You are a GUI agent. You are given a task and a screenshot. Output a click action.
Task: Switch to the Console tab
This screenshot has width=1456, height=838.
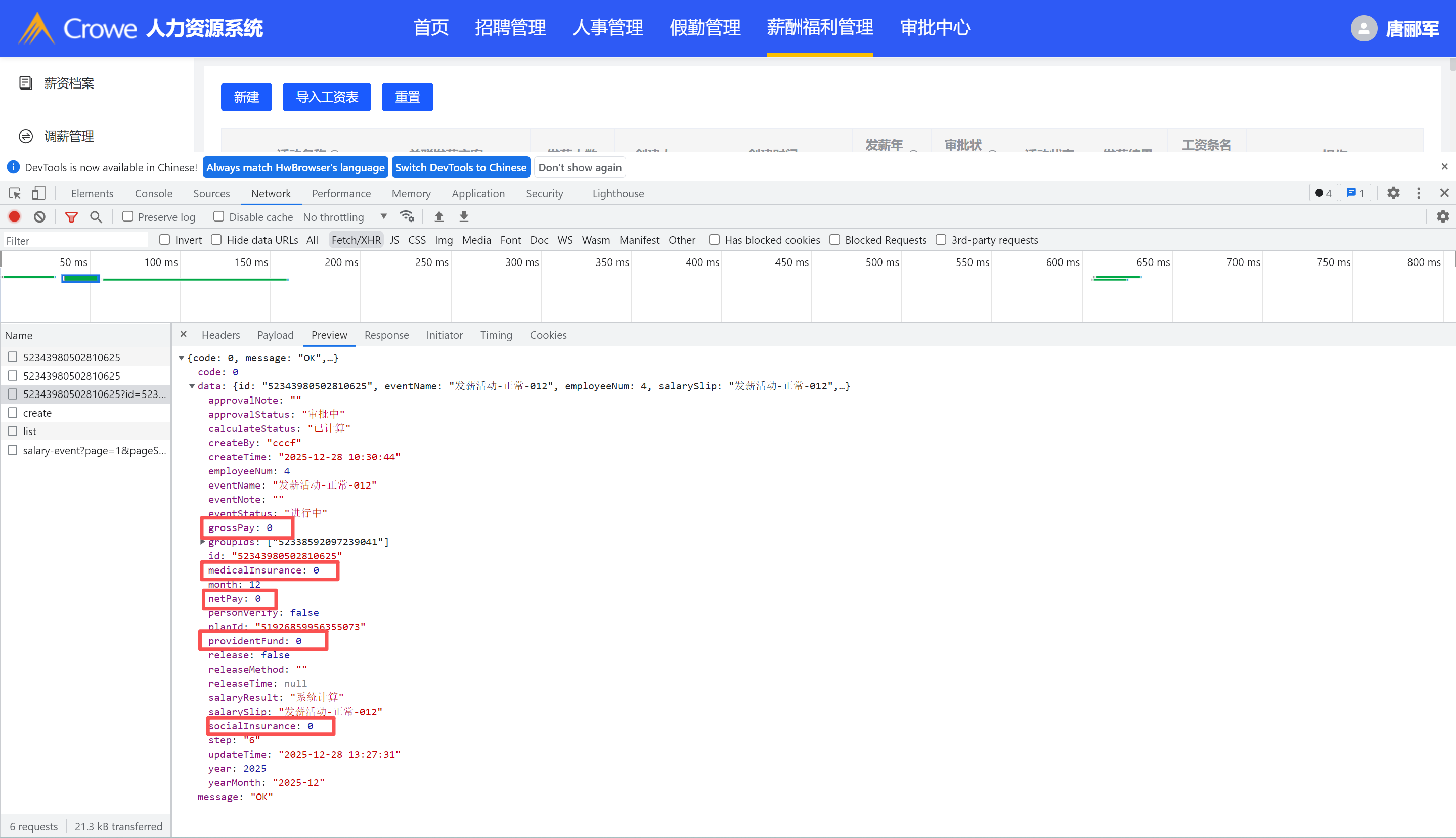pos(153,193)
